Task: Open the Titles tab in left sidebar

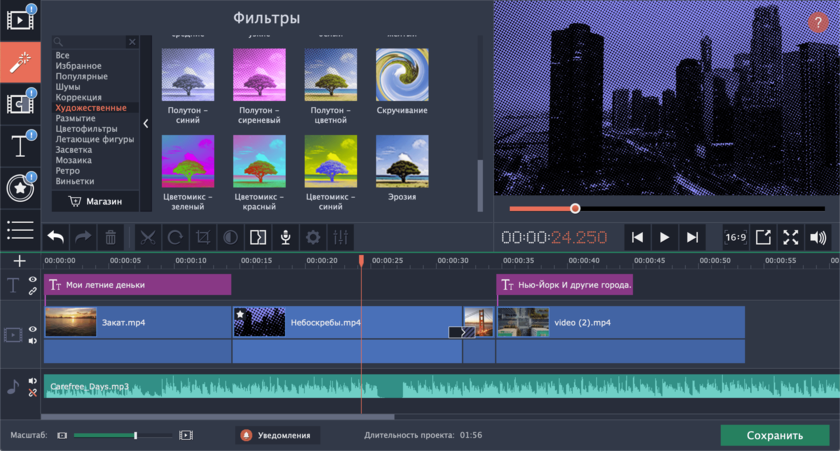Action: (19, 146)
